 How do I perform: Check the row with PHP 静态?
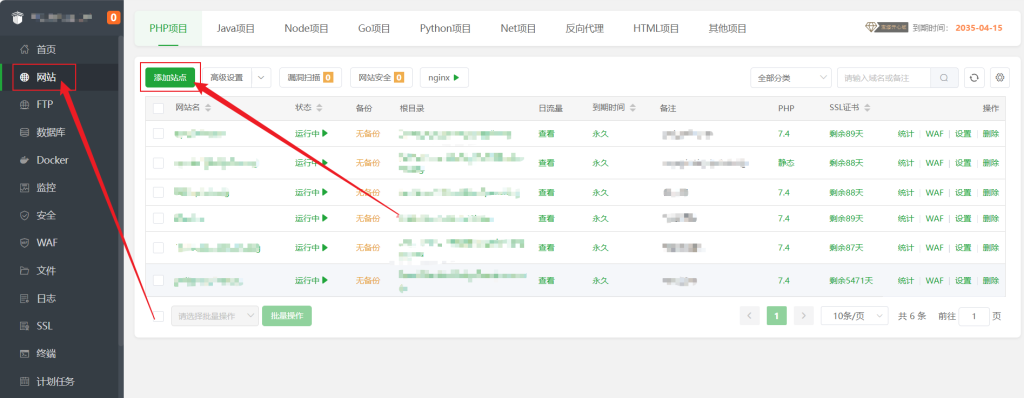click(158, 163)
